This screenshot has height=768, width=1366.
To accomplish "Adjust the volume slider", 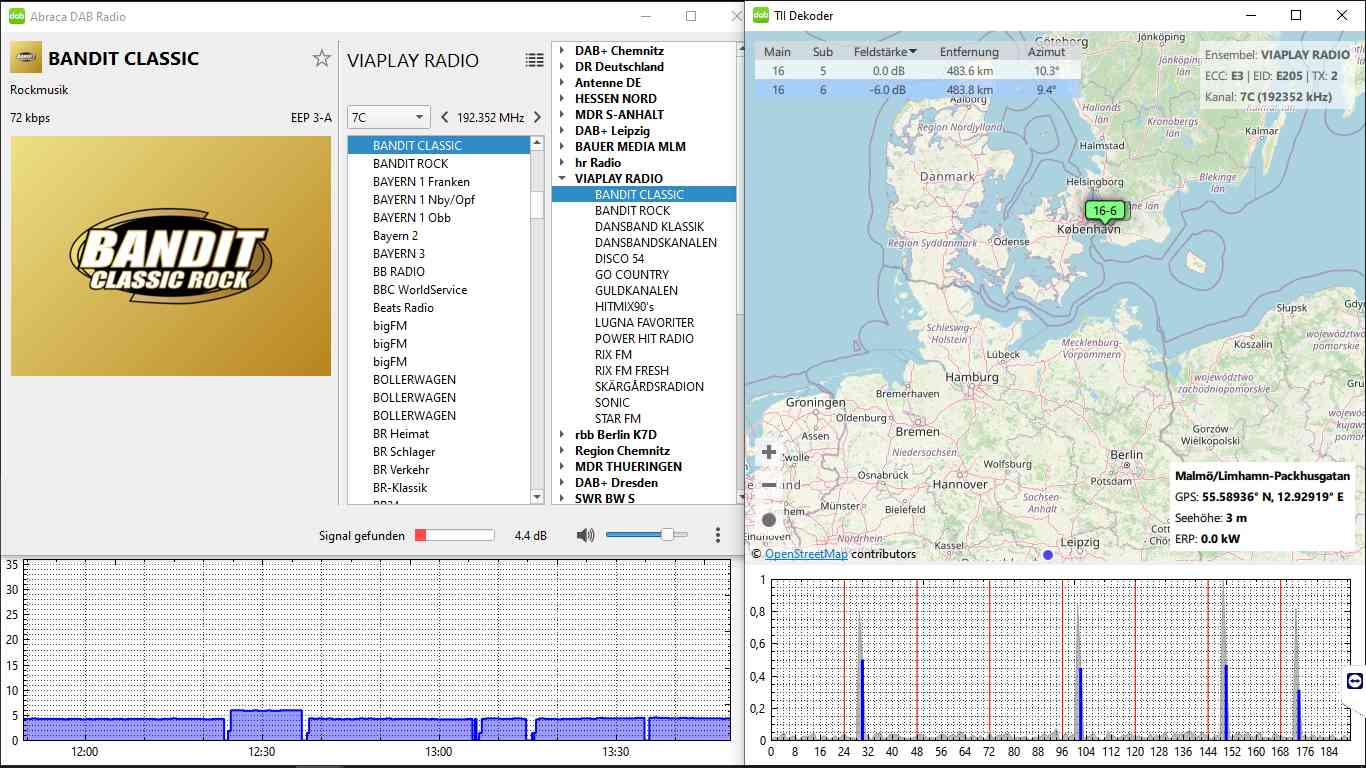I will click(x=667, y=536).
